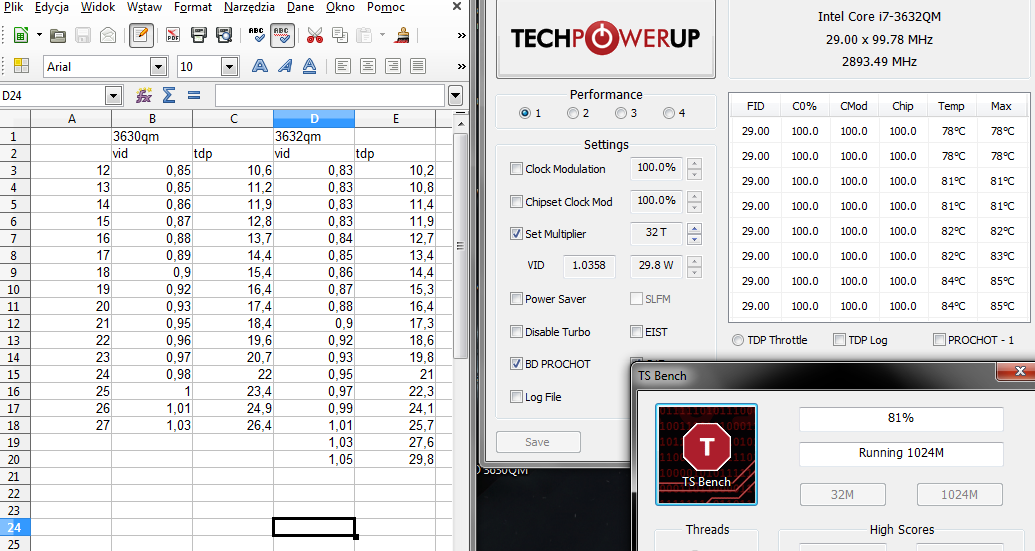Enable Power Saver checkbox

coord(516,299)
